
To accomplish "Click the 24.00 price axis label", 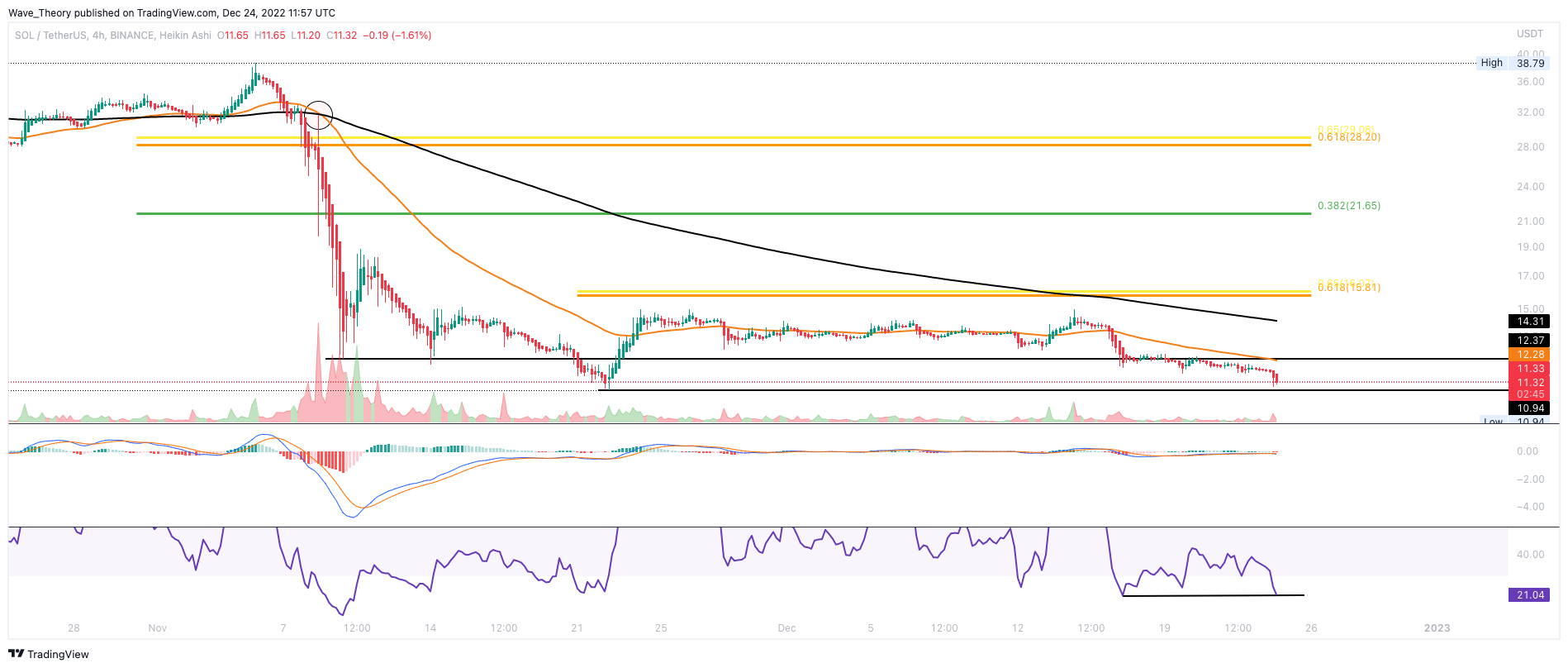I will point(1530,187).
